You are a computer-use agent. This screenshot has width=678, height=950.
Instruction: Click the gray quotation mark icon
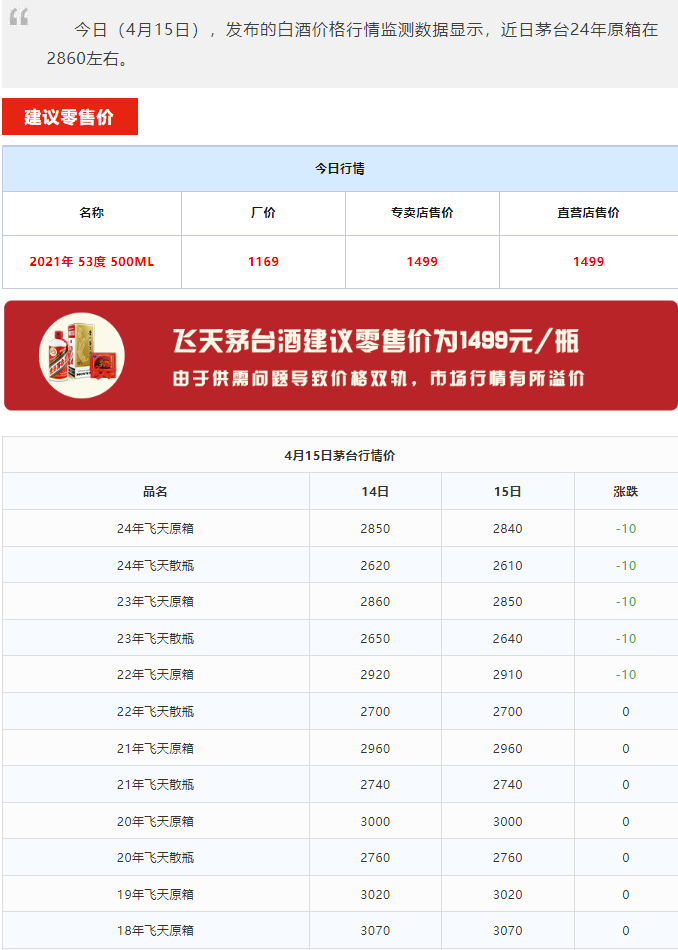[x=19, y=17]
